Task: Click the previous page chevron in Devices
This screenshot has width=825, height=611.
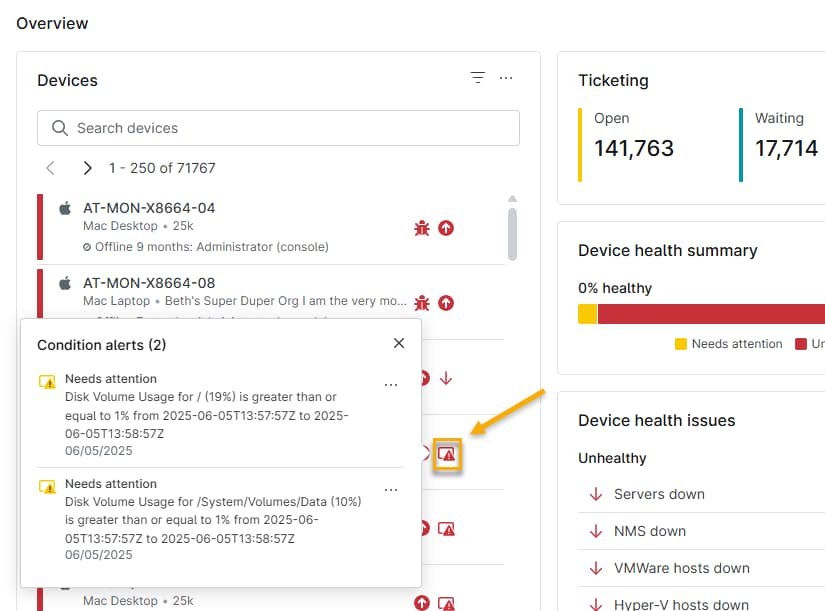Action: tap(50, 168)
